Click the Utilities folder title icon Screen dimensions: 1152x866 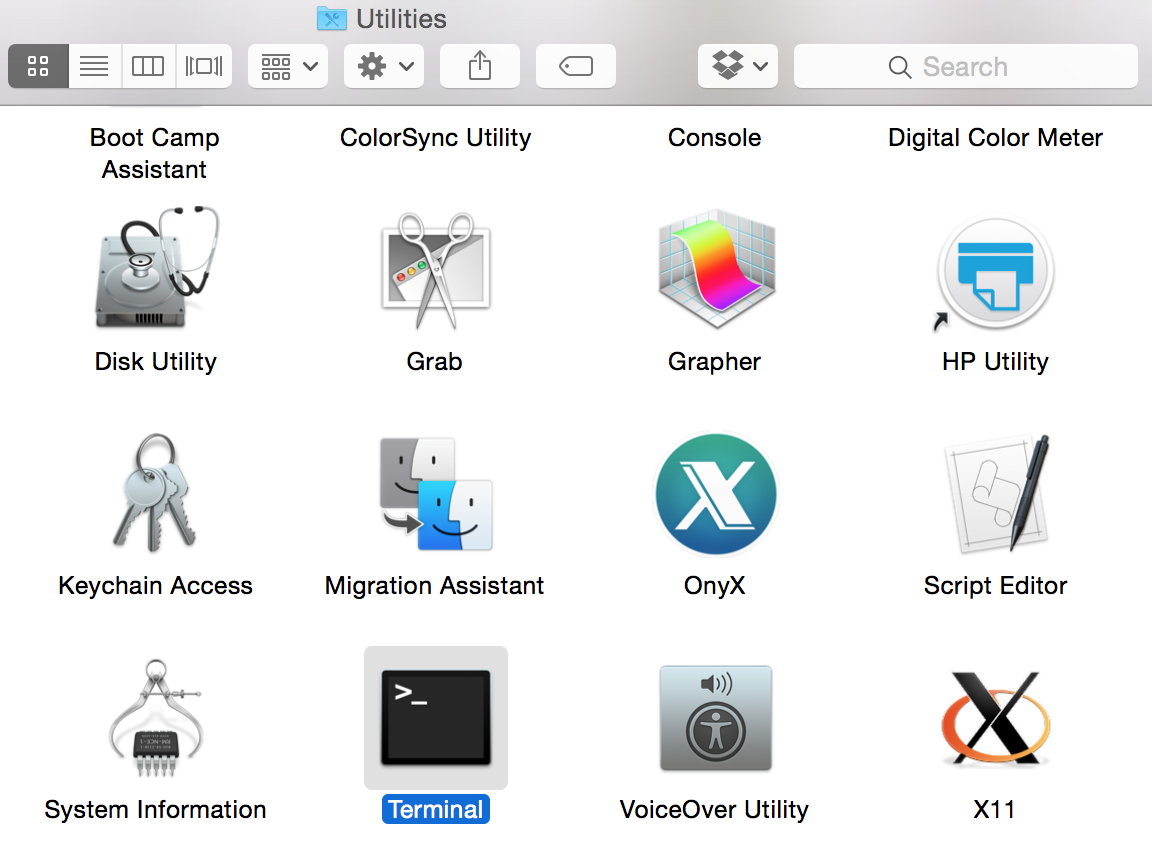tap(332, 18)
